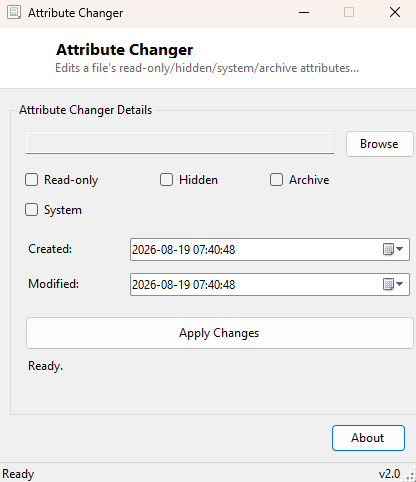Click the 'Edits a file's read-only' subtitle
The width and height of the screenshot is (416, 482).
click(x=207, y=68)
